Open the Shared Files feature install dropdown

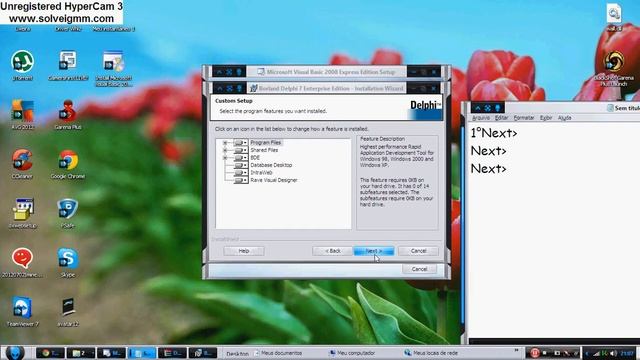click(241, 150)
